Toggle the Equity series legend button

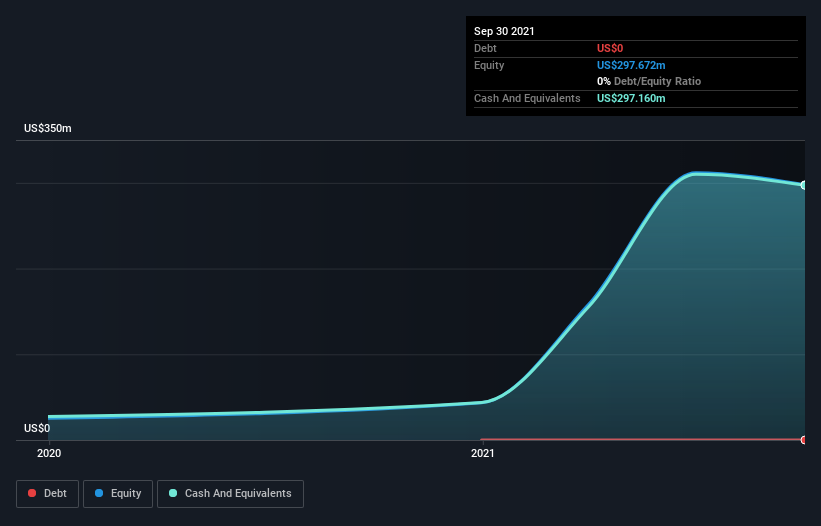118,494
